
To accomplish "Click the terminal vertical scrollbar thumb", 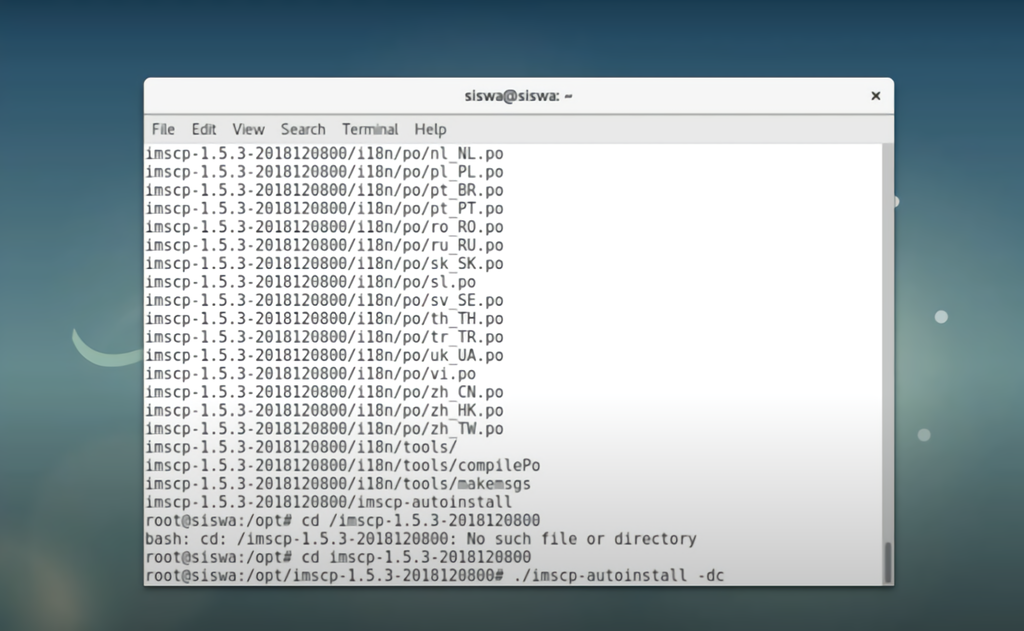I will pyautogui.click(x=888, y=562).
